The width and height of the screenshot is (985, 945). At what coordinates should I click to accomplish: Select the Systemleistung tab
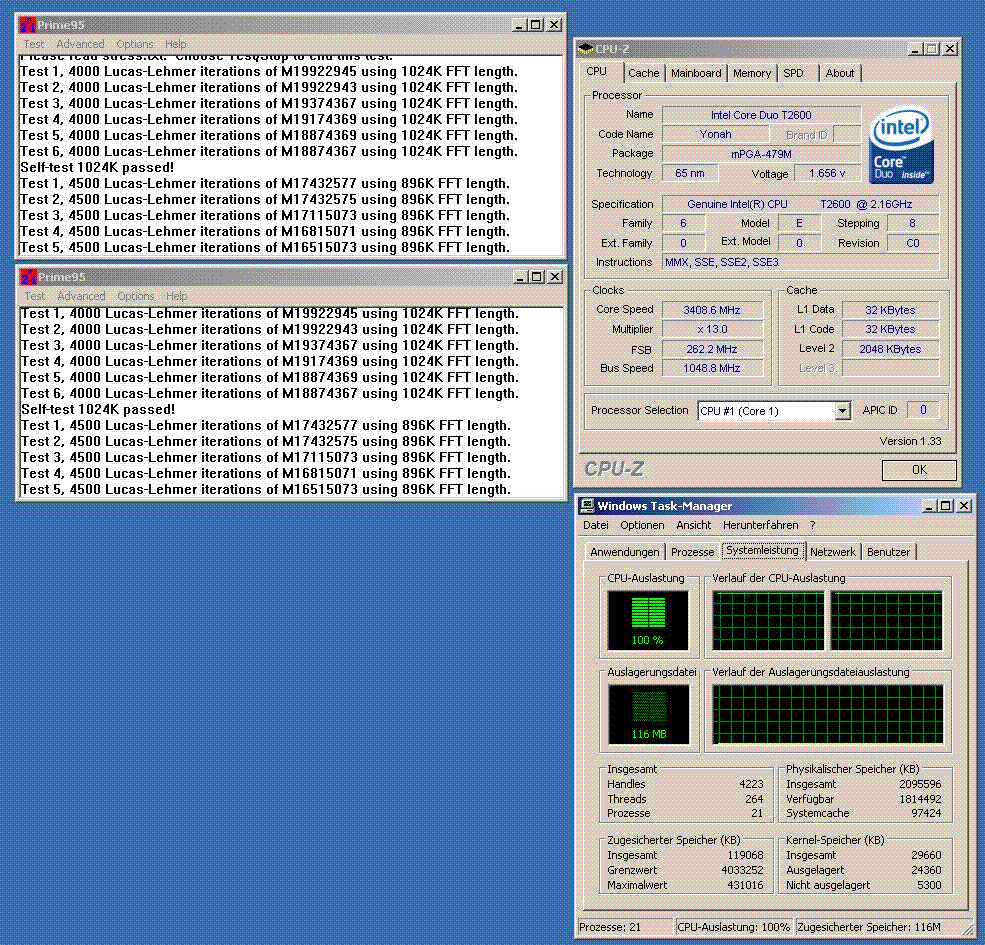pyautogui.click(x=763, y=550)
